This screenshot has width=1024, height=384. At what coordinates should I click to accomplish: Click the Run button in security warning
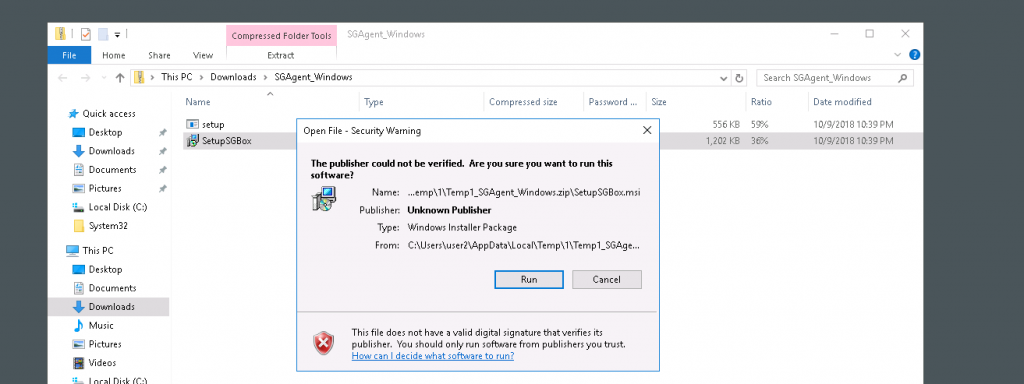(529, 280)
